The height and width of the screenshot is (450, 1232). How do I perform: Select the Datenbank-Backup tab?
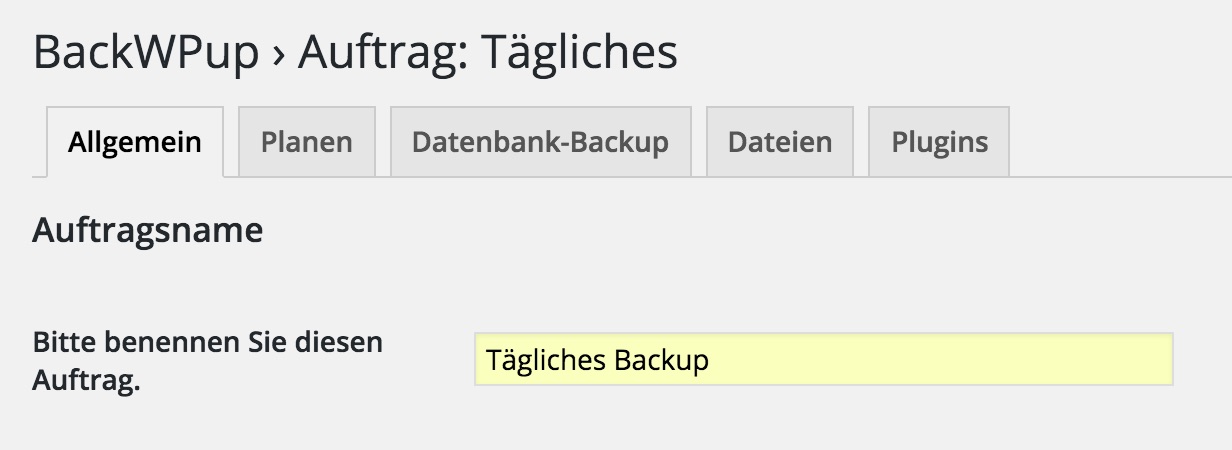point(540,142)
